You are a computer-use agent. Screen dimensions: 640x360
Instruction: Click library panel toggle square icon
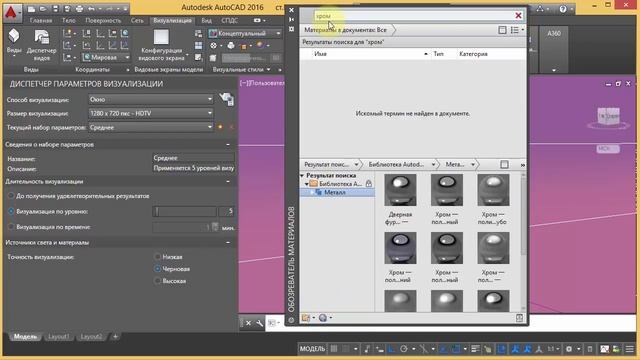tap(504, 164)
